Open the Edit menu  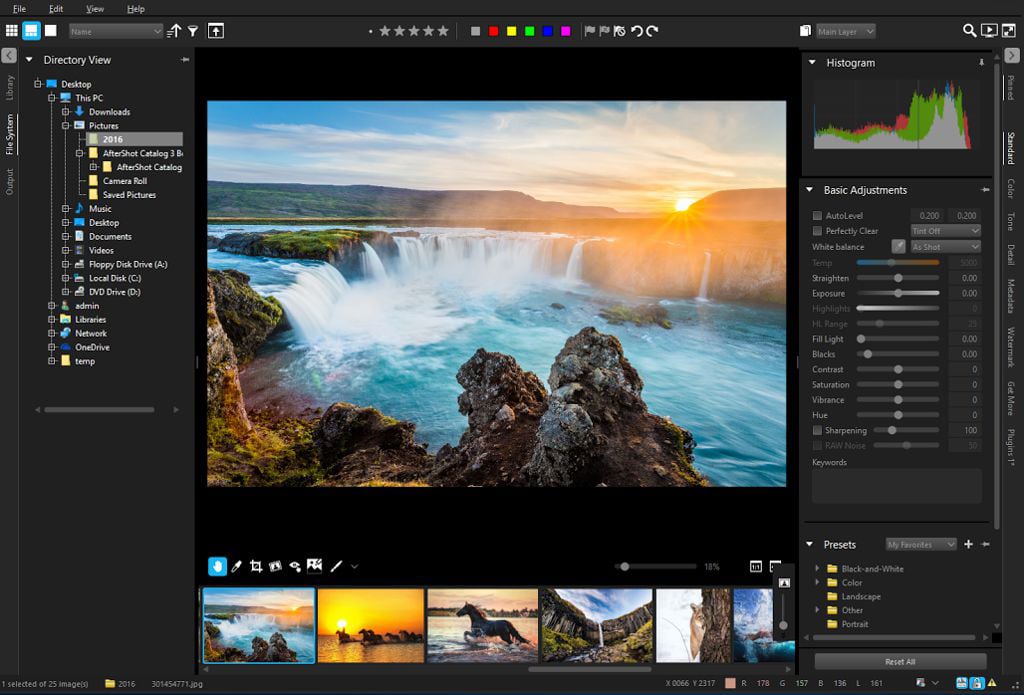[56, 8]
